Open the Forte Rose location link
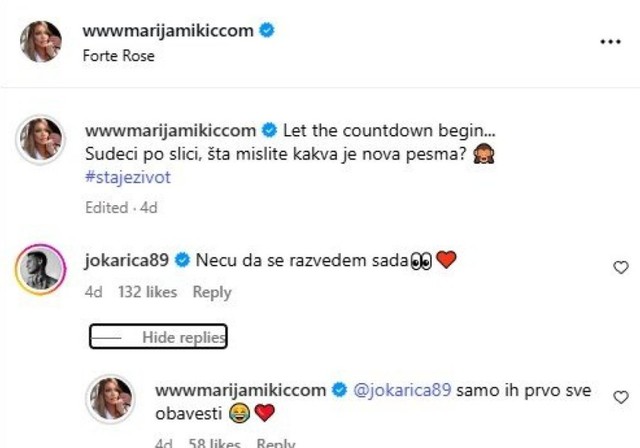The width and height of the screenshot is (640, 448). coord(118,56)
